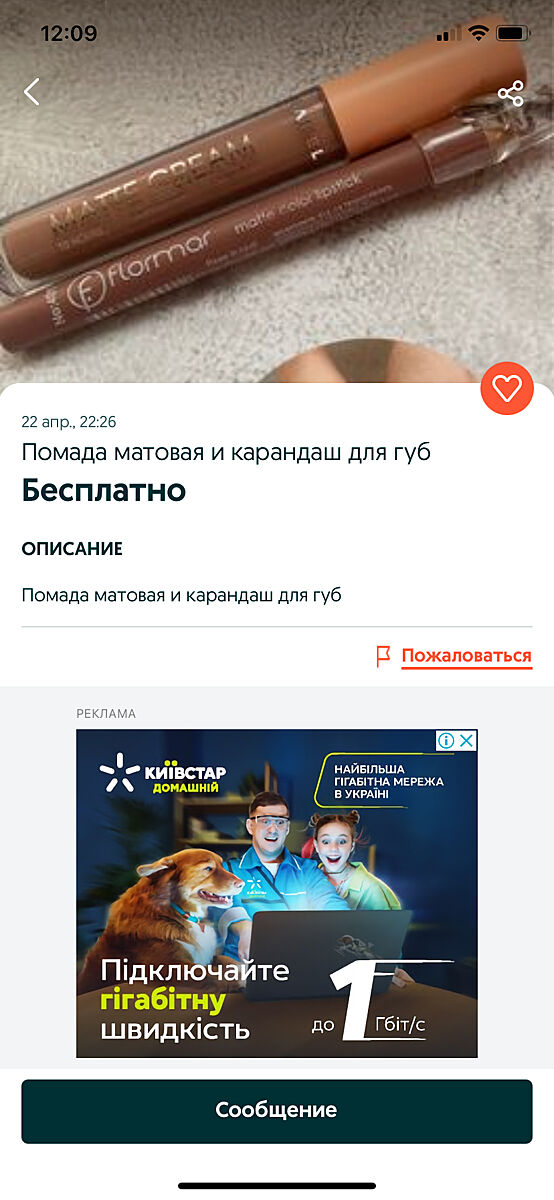Tap the cellular signal bars icon
This screenshot has width=554, height=1200.
click(450, 33)
